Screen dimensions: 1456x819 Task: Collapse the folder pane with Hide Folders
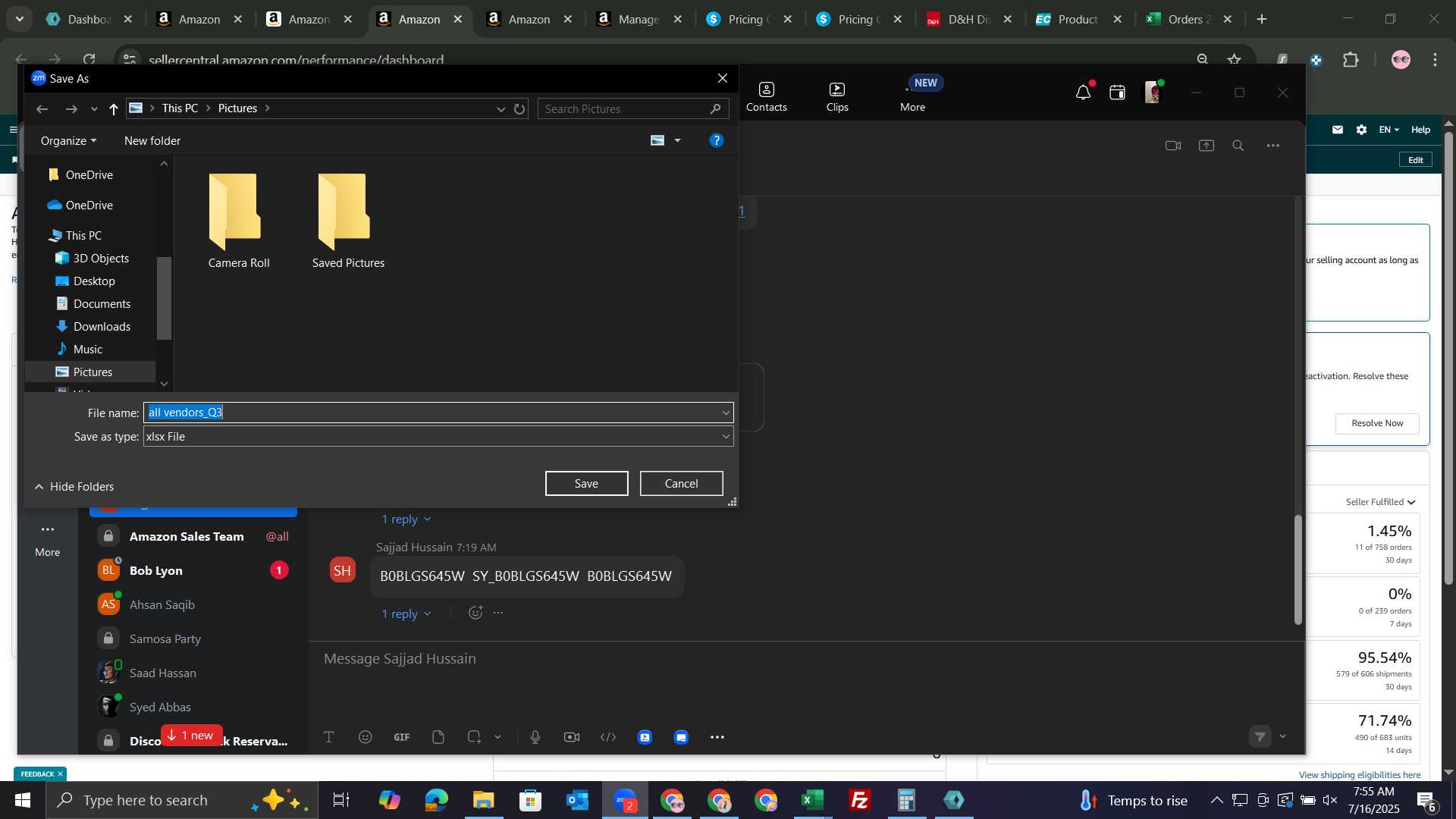[74, 486]
